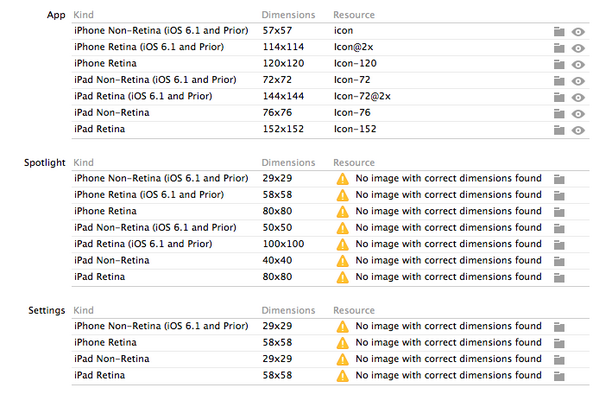Open folder icon for Spotlight 40x40 row
The width and height of the screenshot is (599, 394).
pos(559,261)
